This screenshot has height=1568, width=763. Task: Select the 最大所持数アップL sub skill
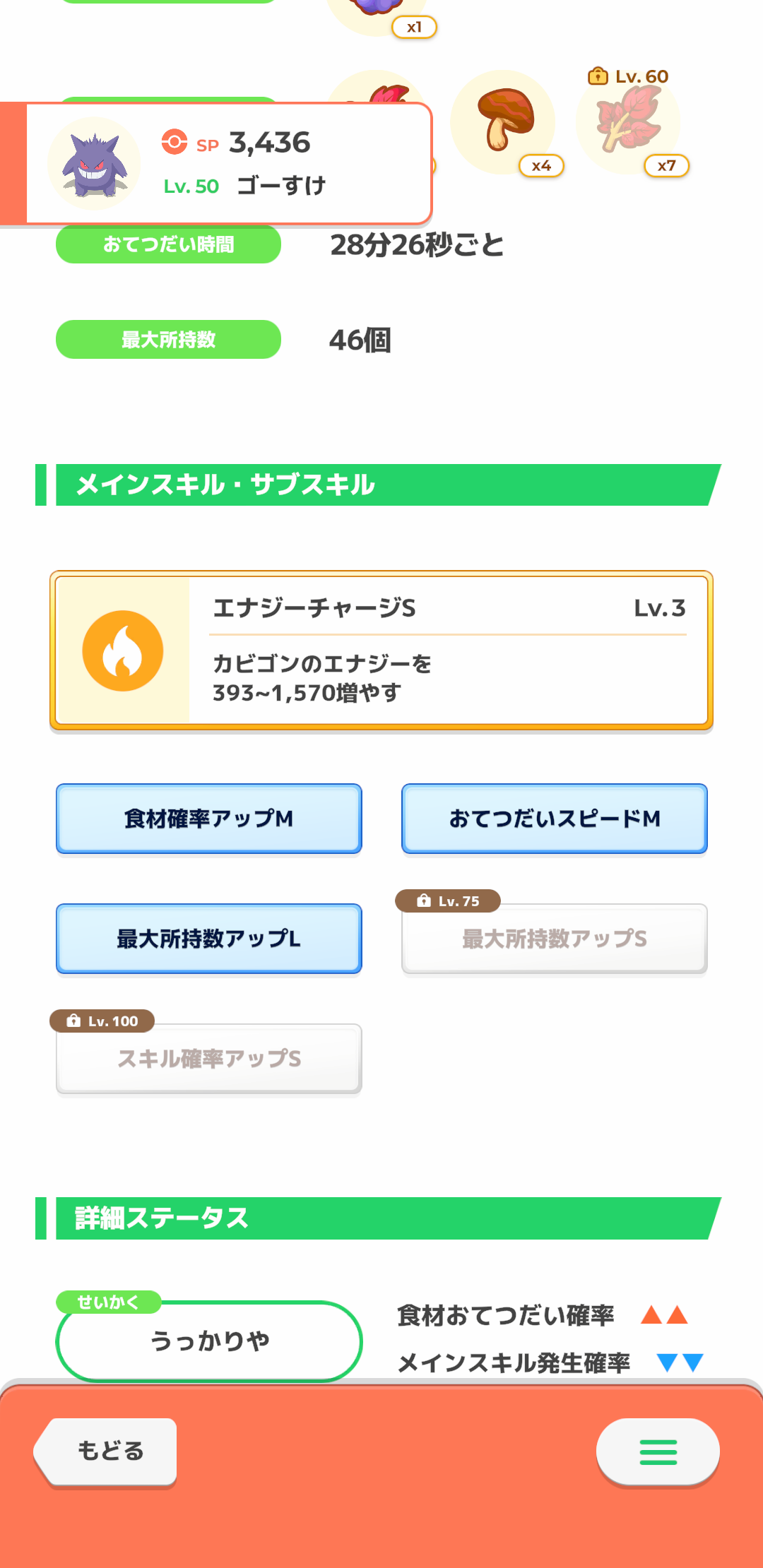point(209,939)
